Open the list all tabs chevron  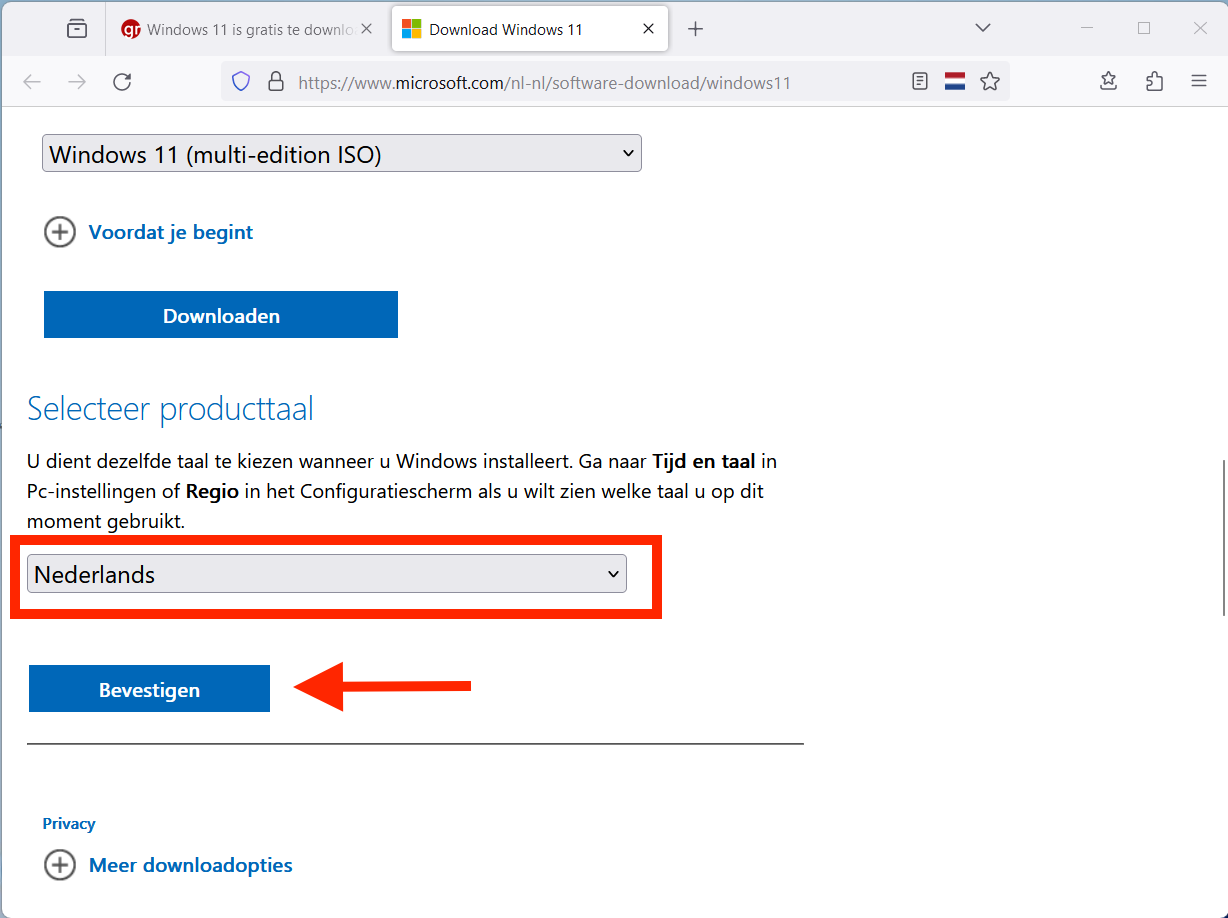pyautogui.click(x=982, y=28)
